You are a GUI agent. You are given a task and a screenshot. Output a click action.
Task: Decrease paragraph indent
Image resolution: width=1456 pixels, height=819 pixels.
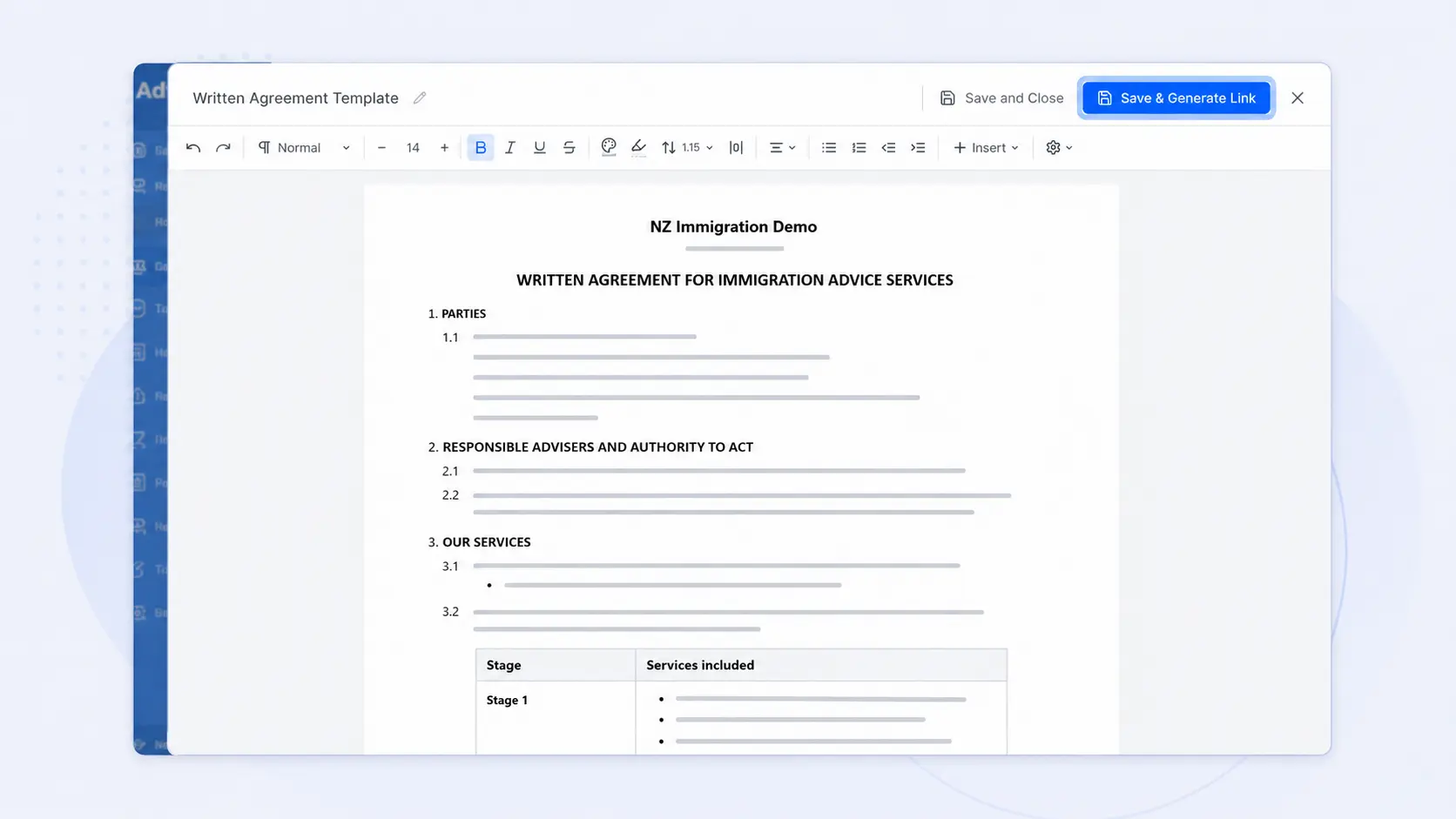tap(888, 148)
